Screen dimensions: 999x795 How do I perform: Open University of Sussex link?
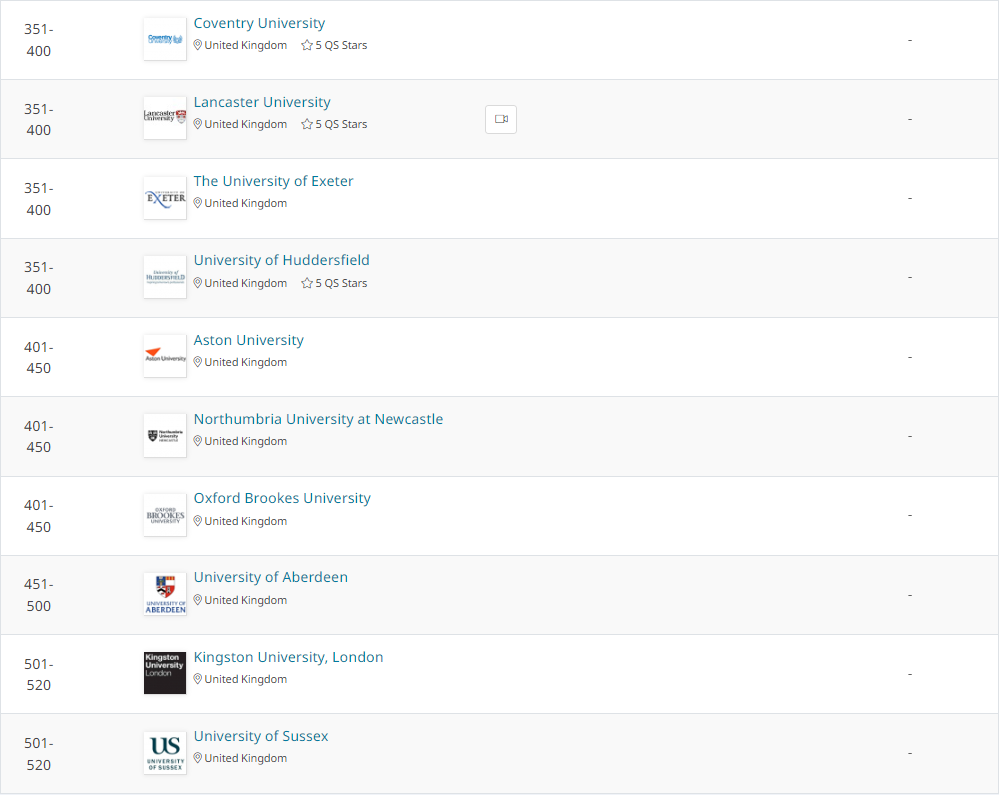[x=261, y=736]
